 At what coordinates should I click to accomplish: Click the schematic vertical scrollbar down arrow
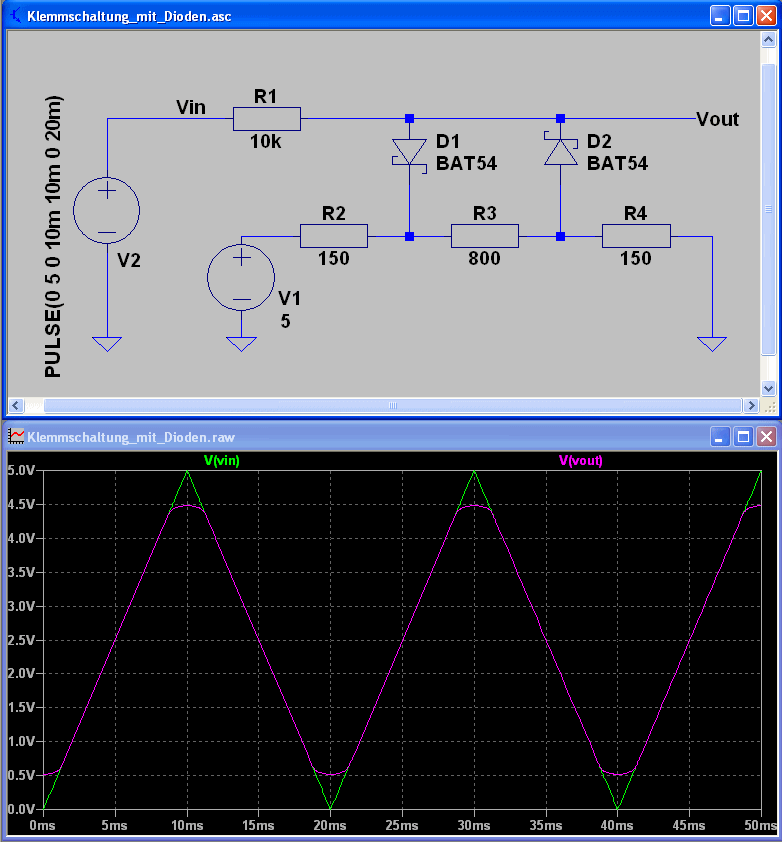click(x=768, y=388)
